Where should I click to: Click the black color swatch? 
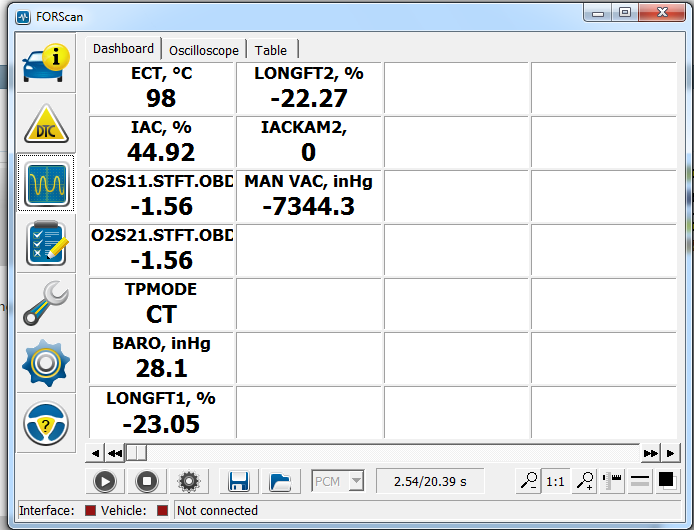(x=666, y=481)
